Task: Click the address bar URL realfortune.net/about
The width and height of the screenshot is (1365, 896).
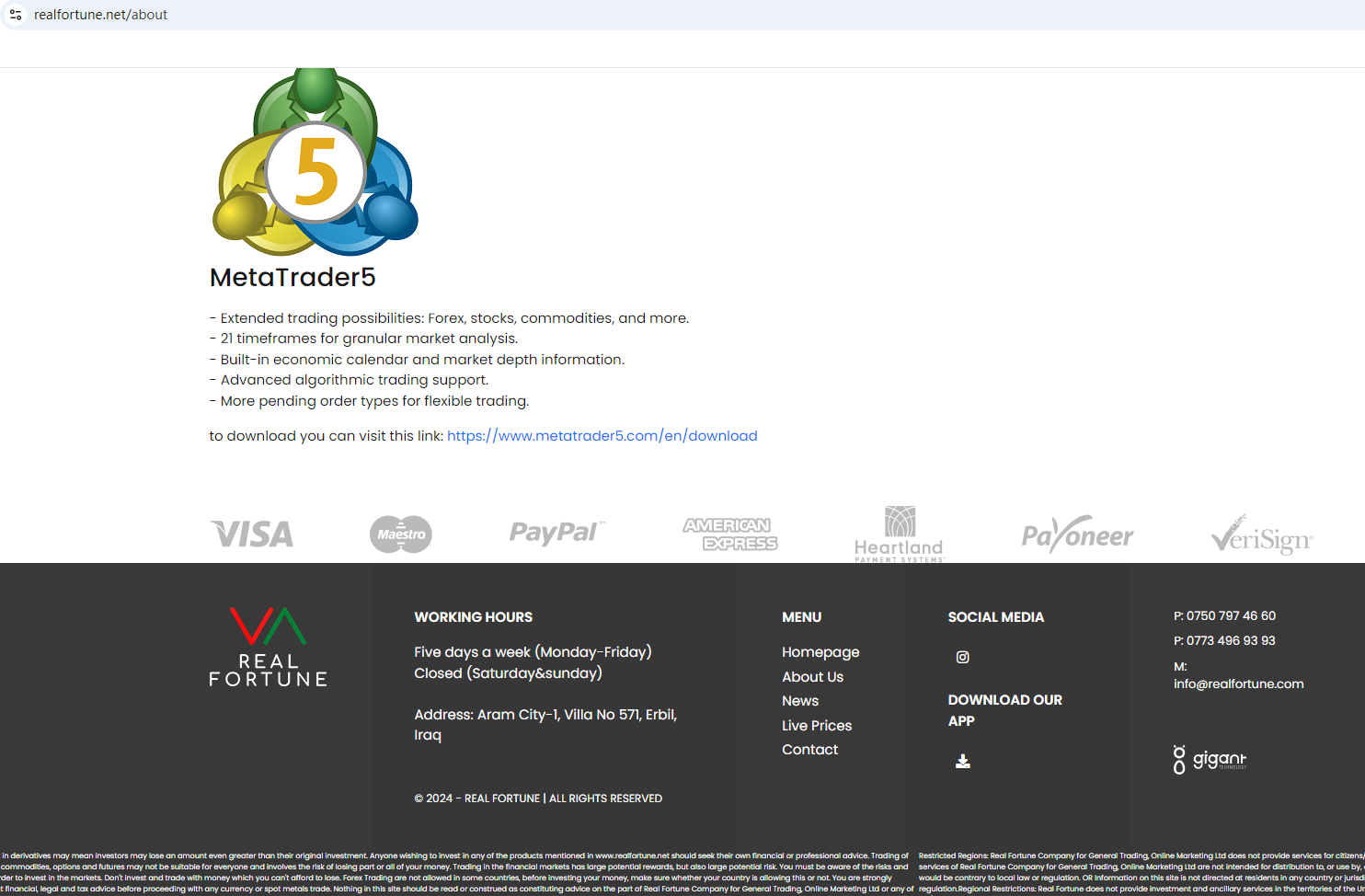Action: click(x=101, y=15)
